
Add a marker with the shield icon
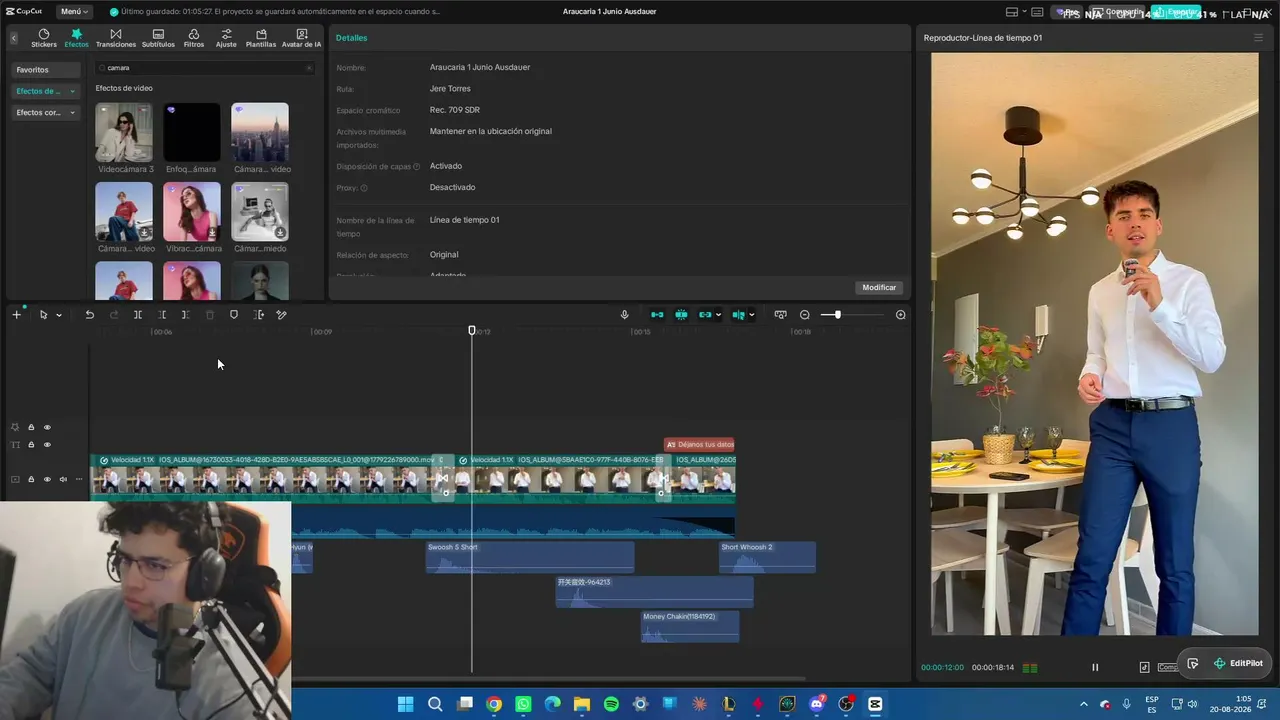click(x=234, y=315)
